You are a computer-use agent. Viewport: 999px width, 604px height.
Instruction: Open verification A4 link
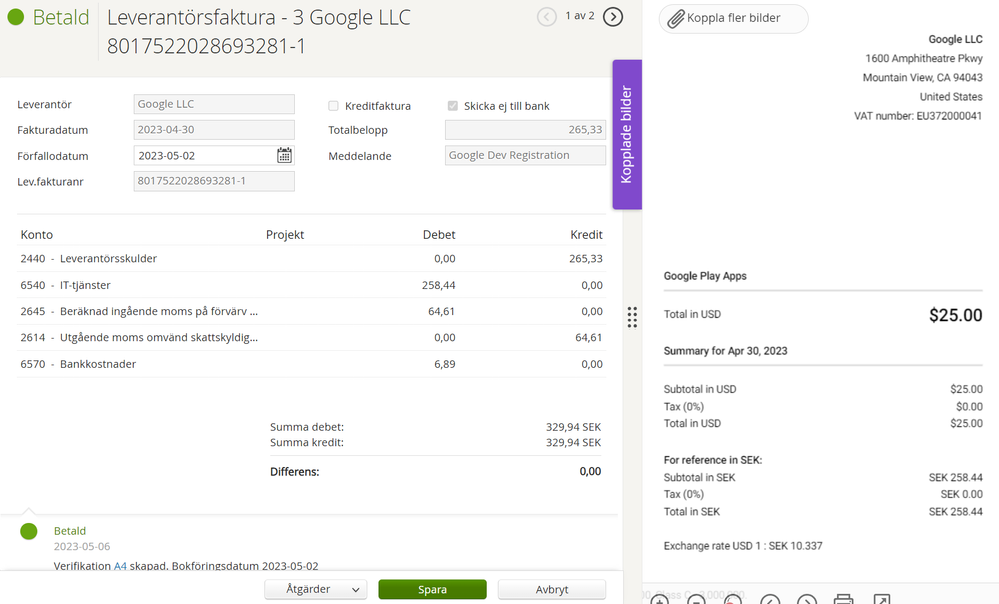click(120, 566)
